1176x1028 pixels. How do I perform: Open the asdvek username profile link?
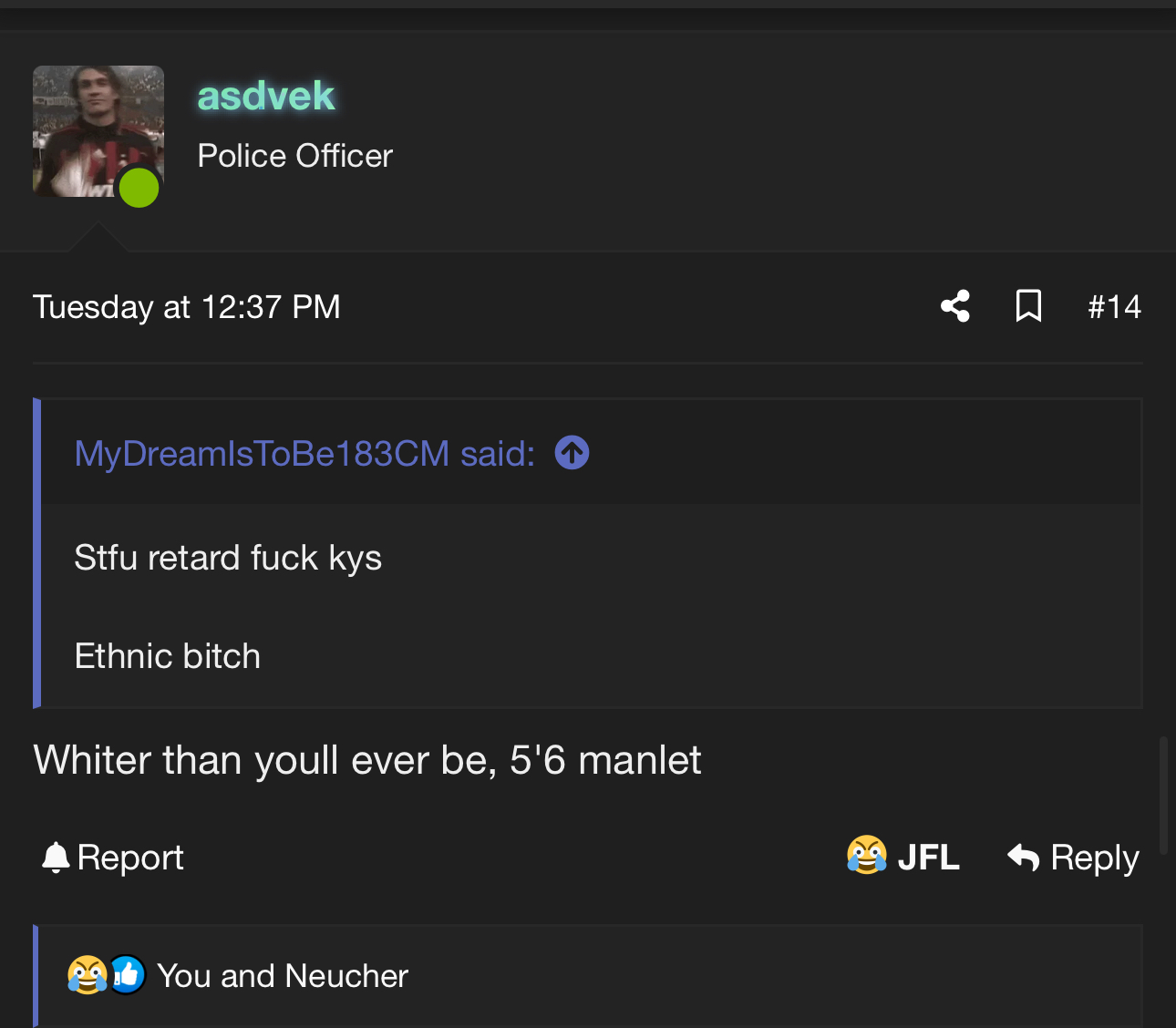click(x=266, y=96)
